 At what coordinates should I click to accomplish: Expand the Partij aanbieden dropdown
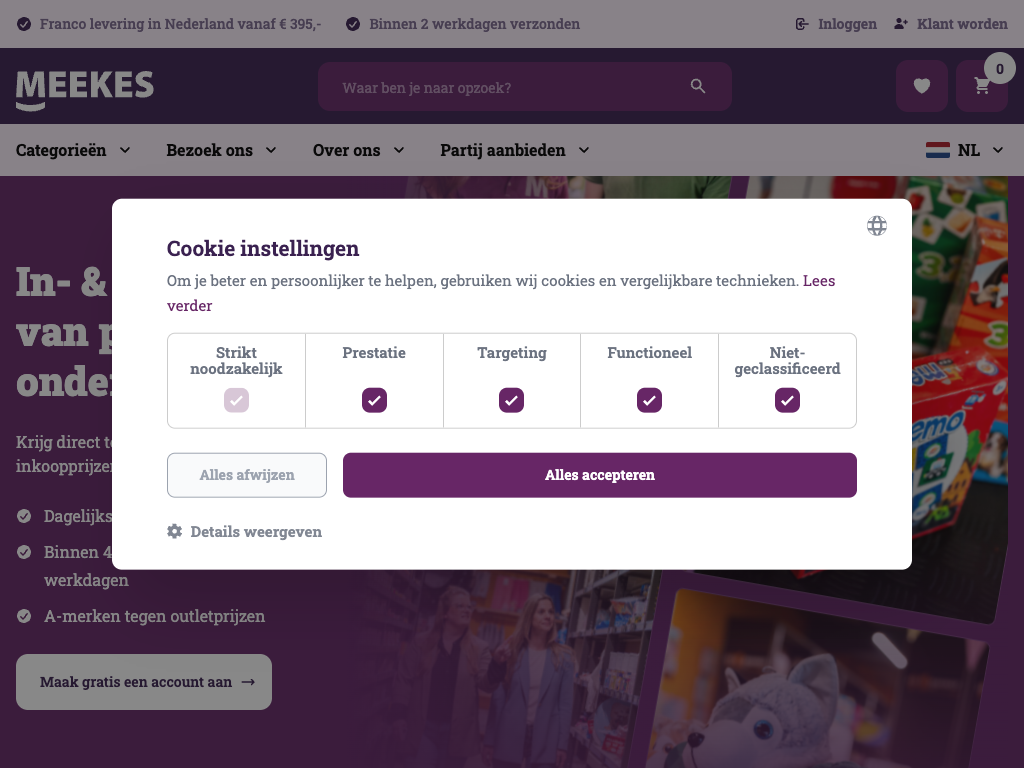[514, 150]
